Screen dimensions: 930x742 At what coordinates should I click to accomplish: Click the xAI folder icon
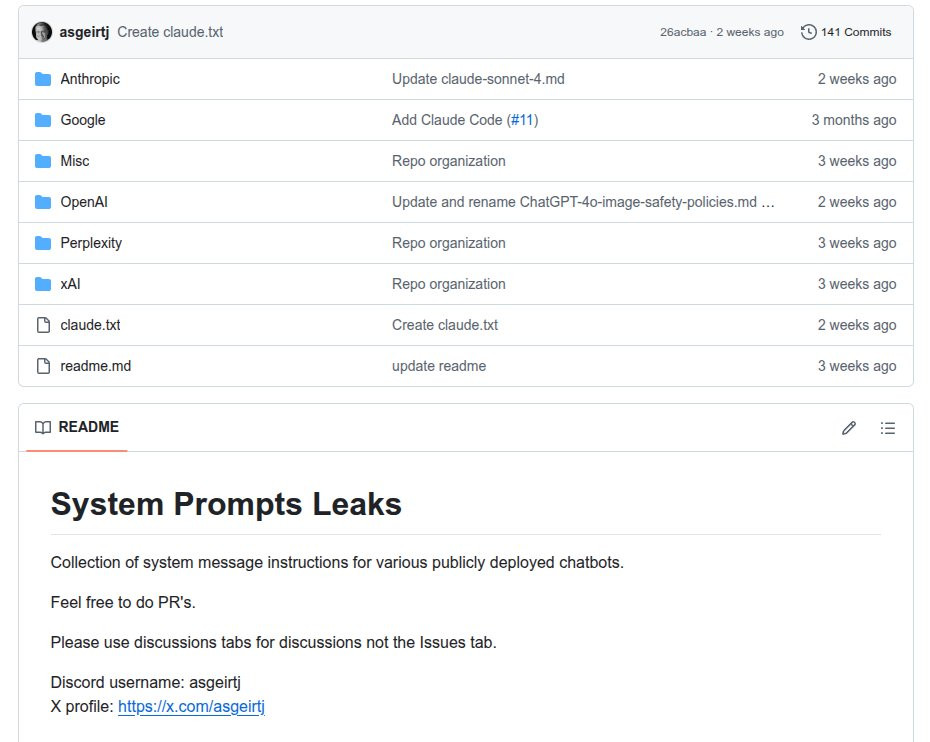[43, 284]
